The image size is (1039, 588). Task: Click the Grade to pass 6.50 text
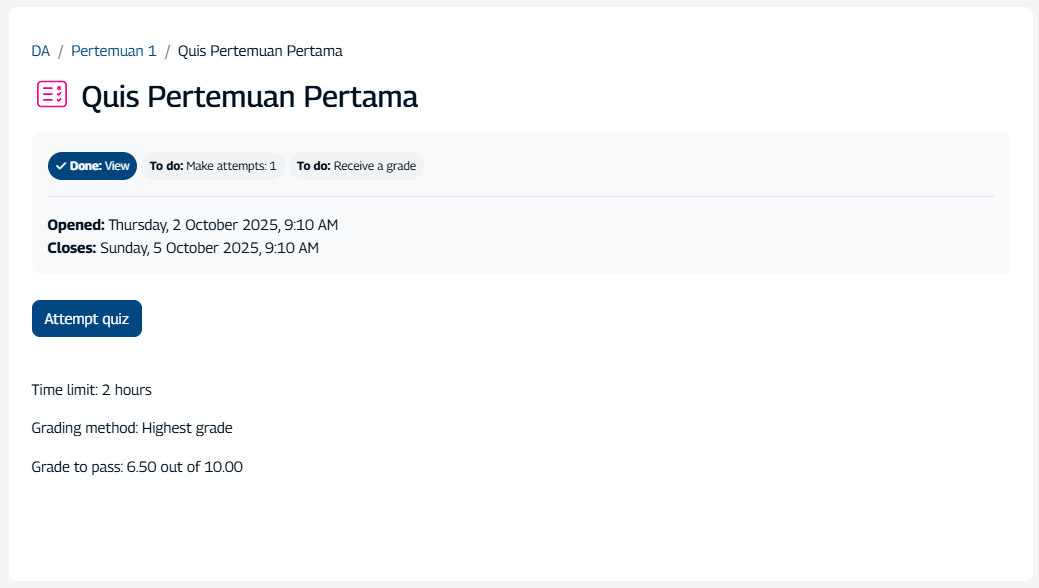tap(137, 467)
